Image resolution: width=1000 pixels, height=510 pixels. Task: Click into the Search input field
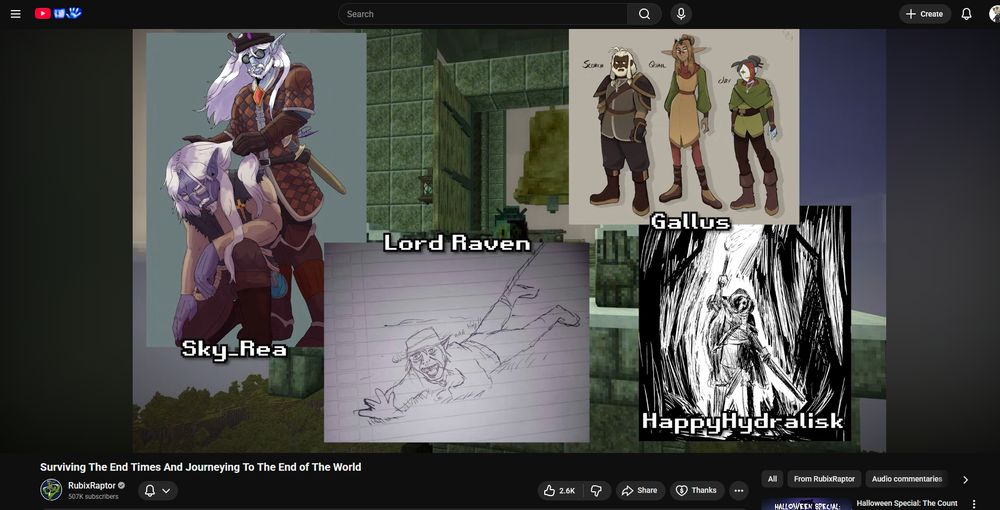pos(483,14)
